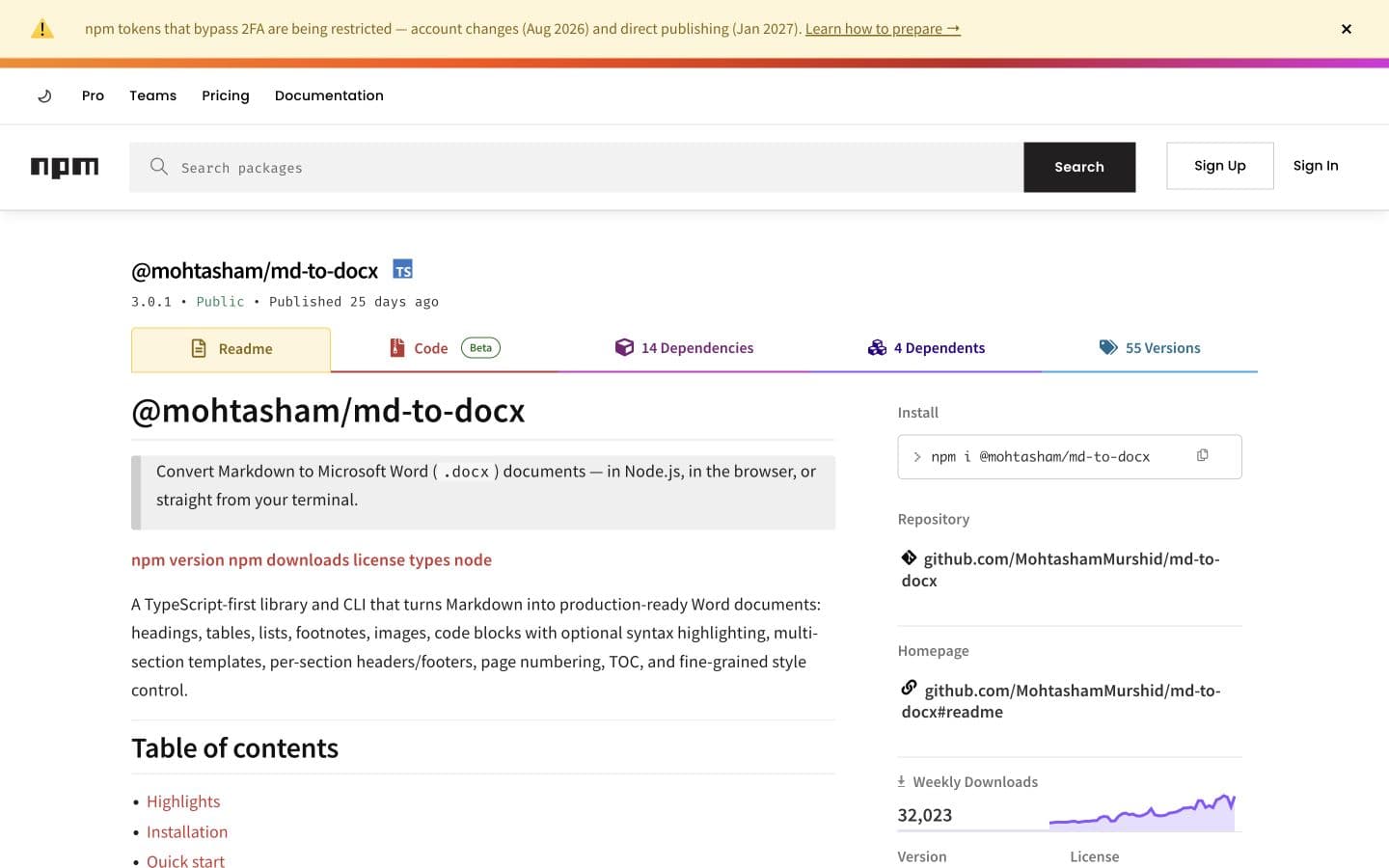The height and width of the screenshot is (868, 1389).
Task: Click the Sign Up button
Action: click(1219, 166)
